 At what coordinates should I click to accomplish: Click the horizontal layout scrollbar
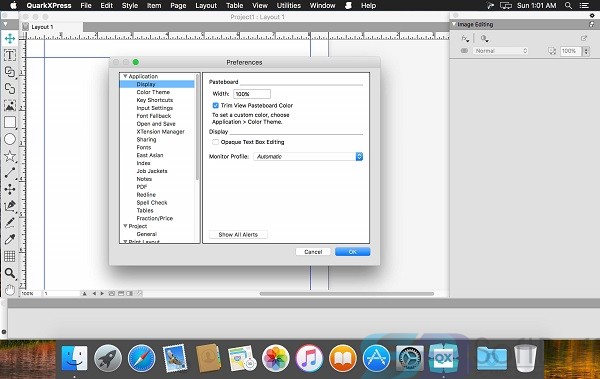[347, 294]
